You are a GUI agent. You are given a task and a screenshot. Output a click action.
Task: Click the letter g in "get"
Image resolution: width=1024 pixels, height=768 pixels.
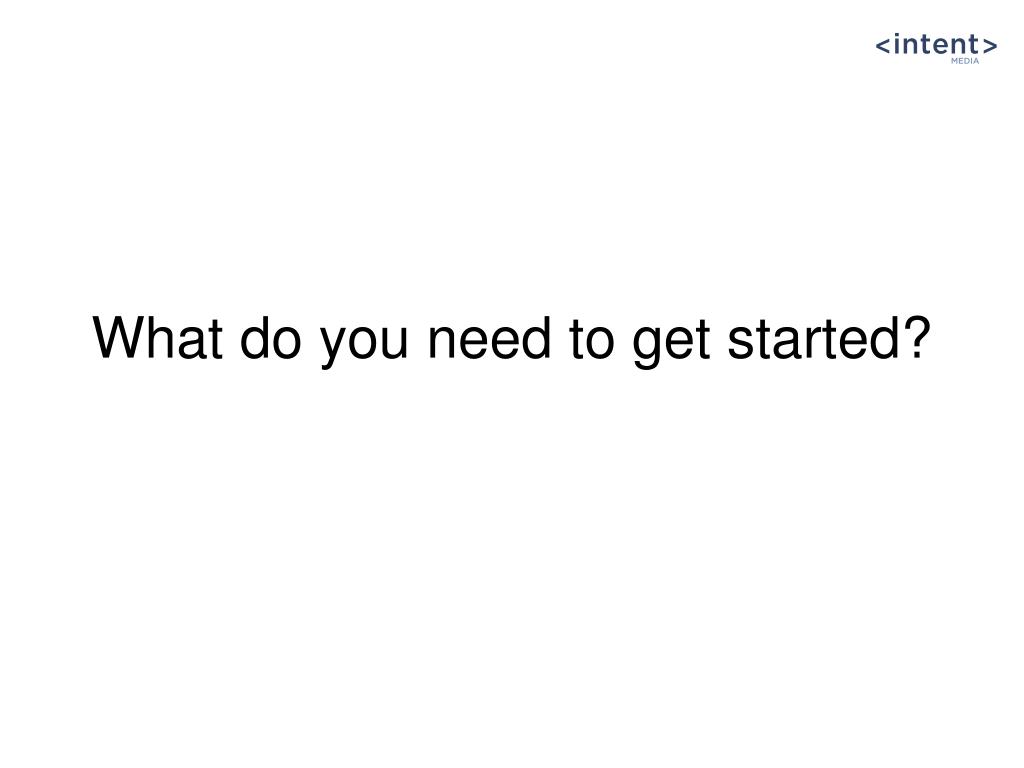pyautogui.click(x=647, y=348)
